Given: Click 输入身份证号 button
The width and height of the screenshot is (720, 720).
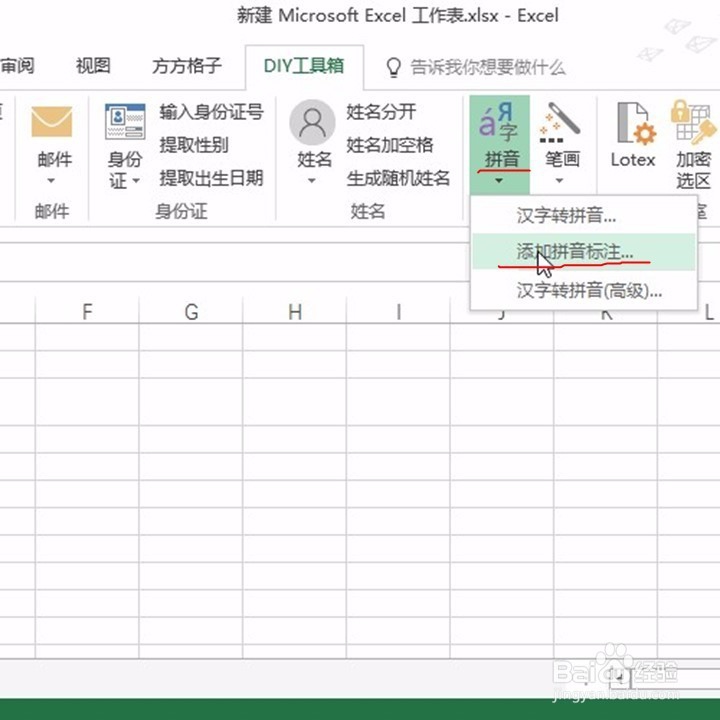Looking at the screenshot, I should 211,112.
